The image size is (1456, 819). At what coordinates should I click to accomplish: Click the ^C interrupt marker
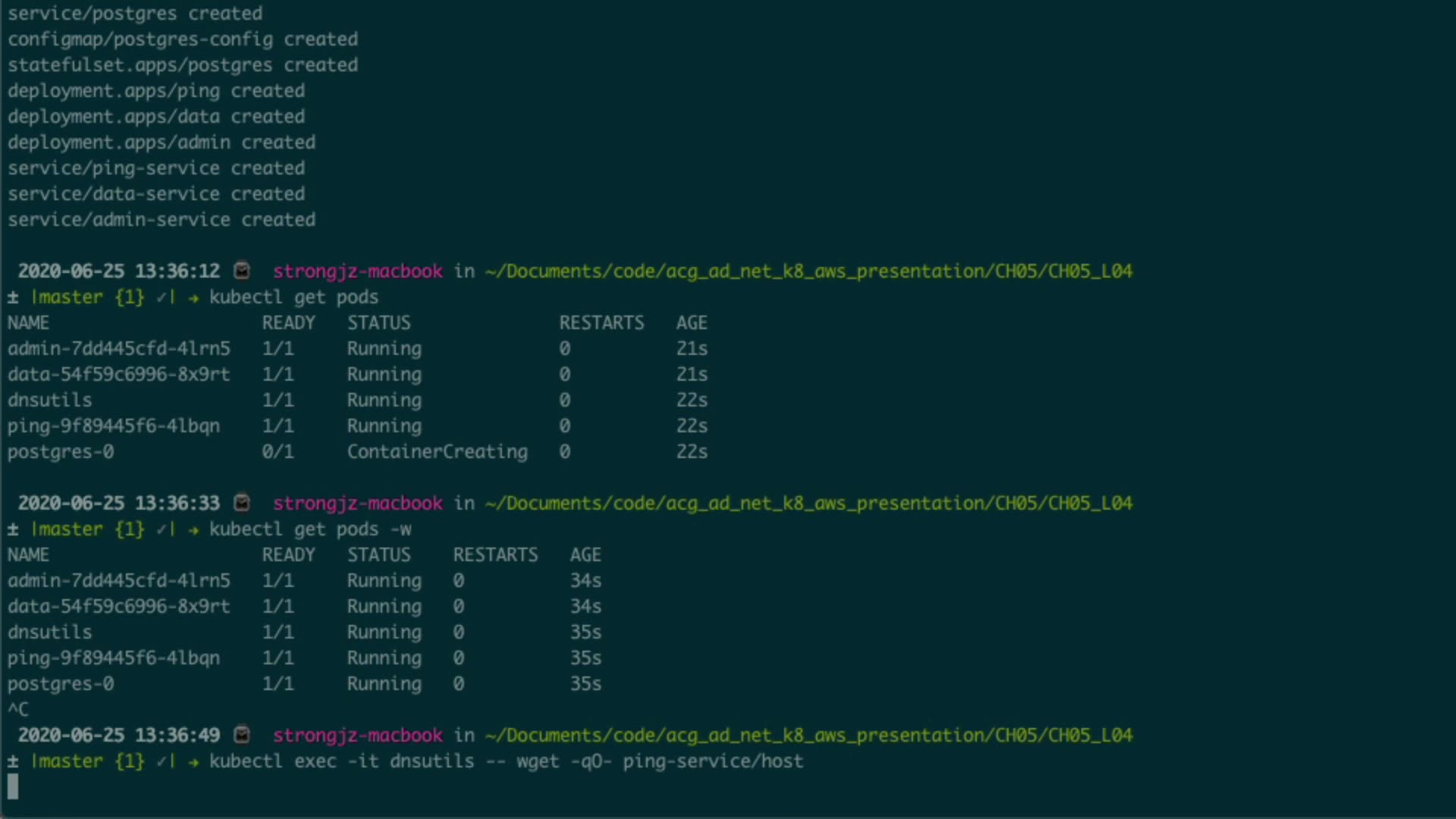pyautogui.click(x=18, y=710)
